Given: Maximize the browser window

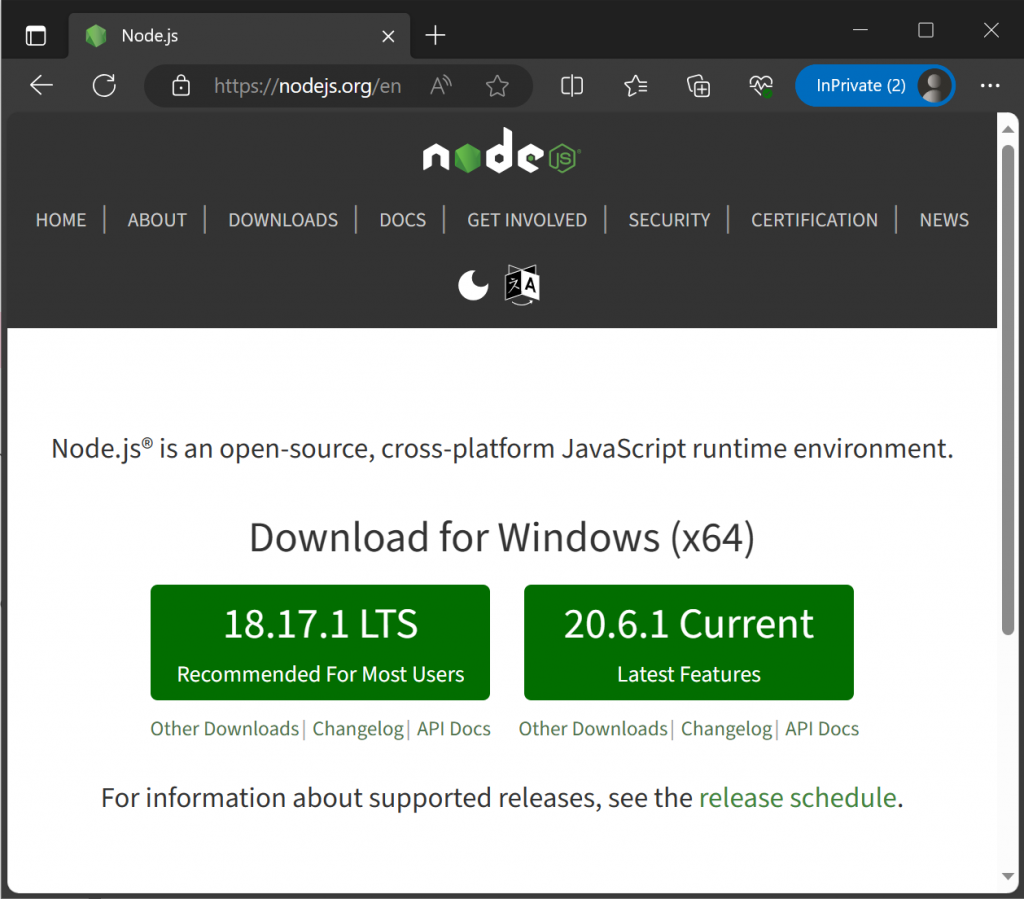Looking at the screenshot, I should click(x=925, y=30).
